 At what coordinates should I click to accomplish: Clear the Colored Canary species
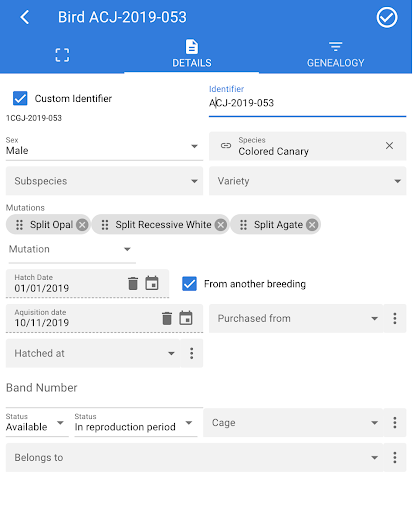(389, 146)
